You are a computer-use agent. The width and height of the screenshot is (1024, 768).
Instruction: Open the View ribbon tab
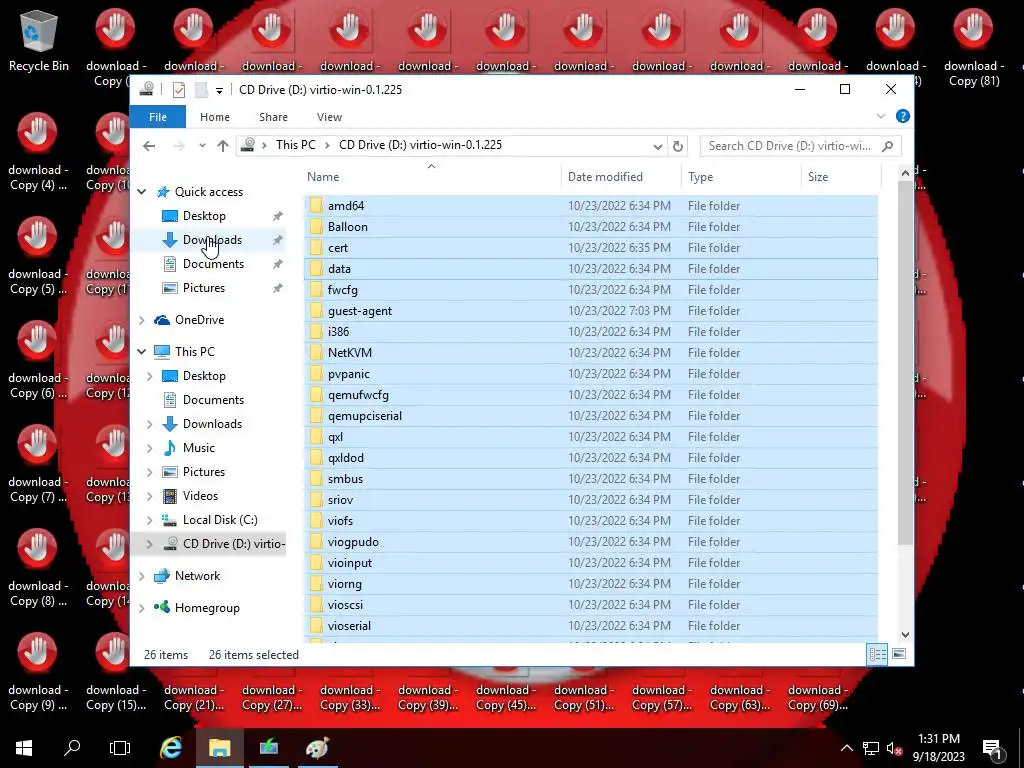[x=329, y=117]
